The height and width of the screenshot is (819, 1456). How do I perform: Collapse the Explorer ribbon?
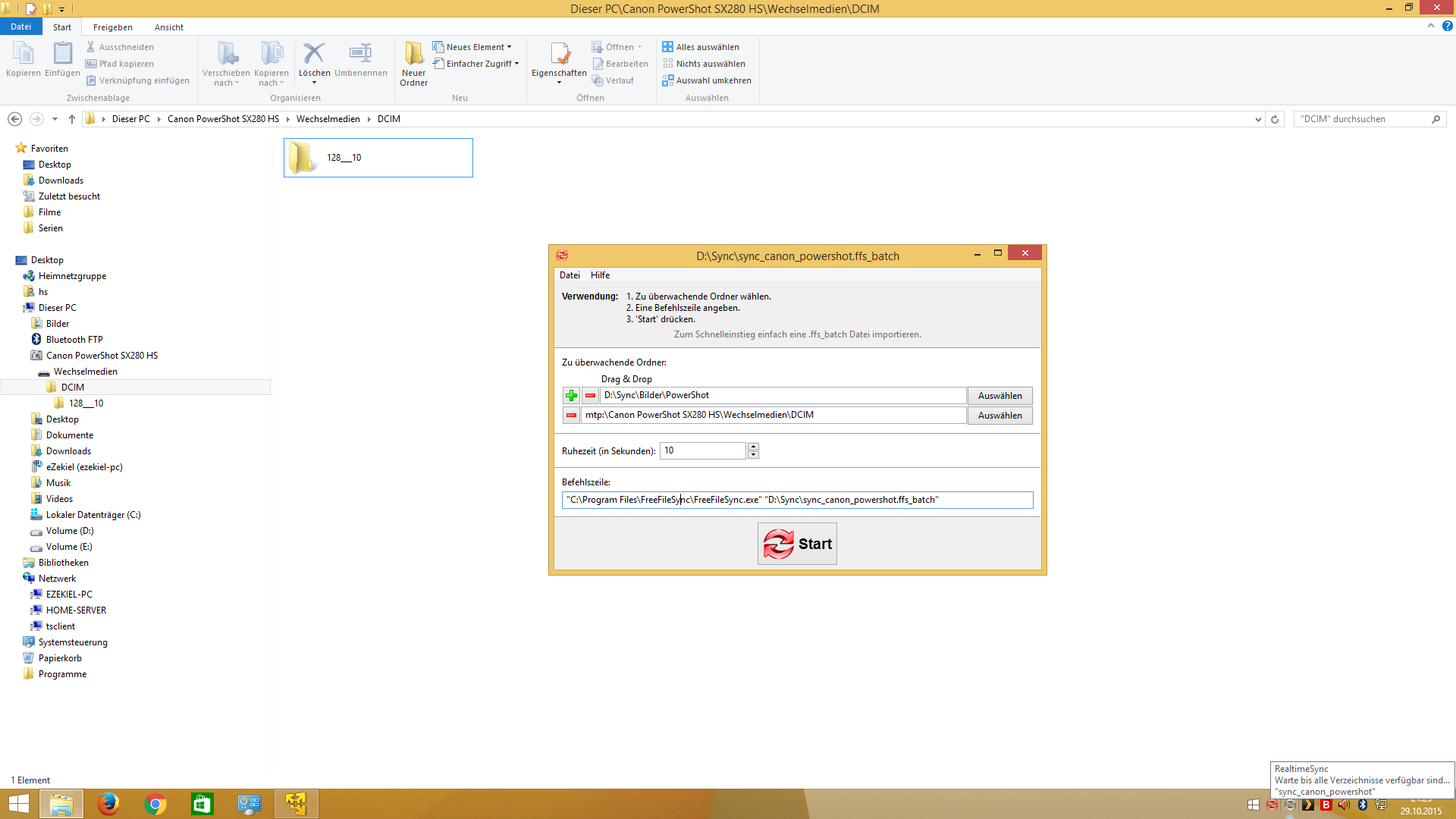click(1431, 26)
